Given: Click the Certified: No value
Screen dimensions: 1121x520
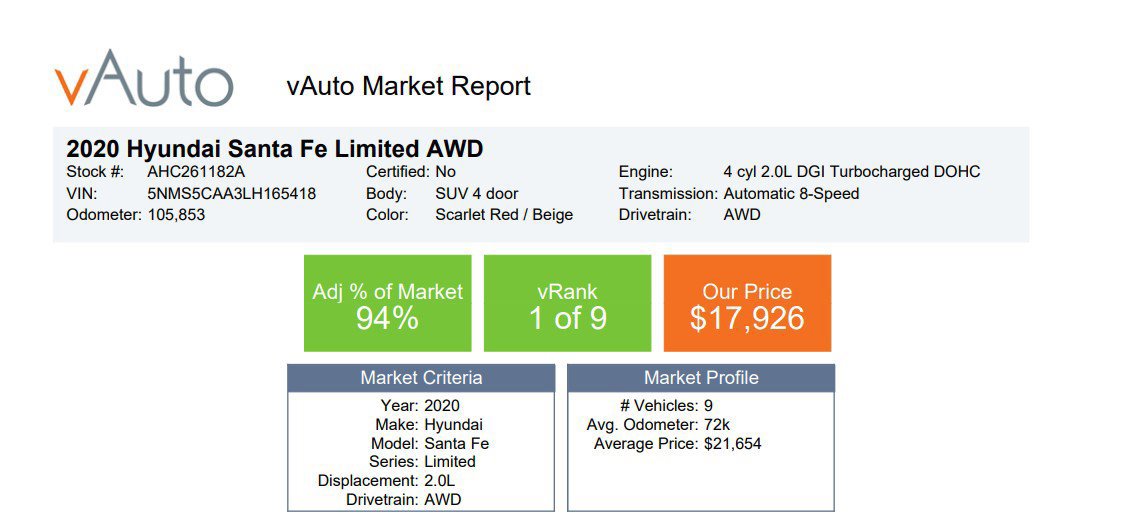Looking at the screenshot, I should pos(439,172).
